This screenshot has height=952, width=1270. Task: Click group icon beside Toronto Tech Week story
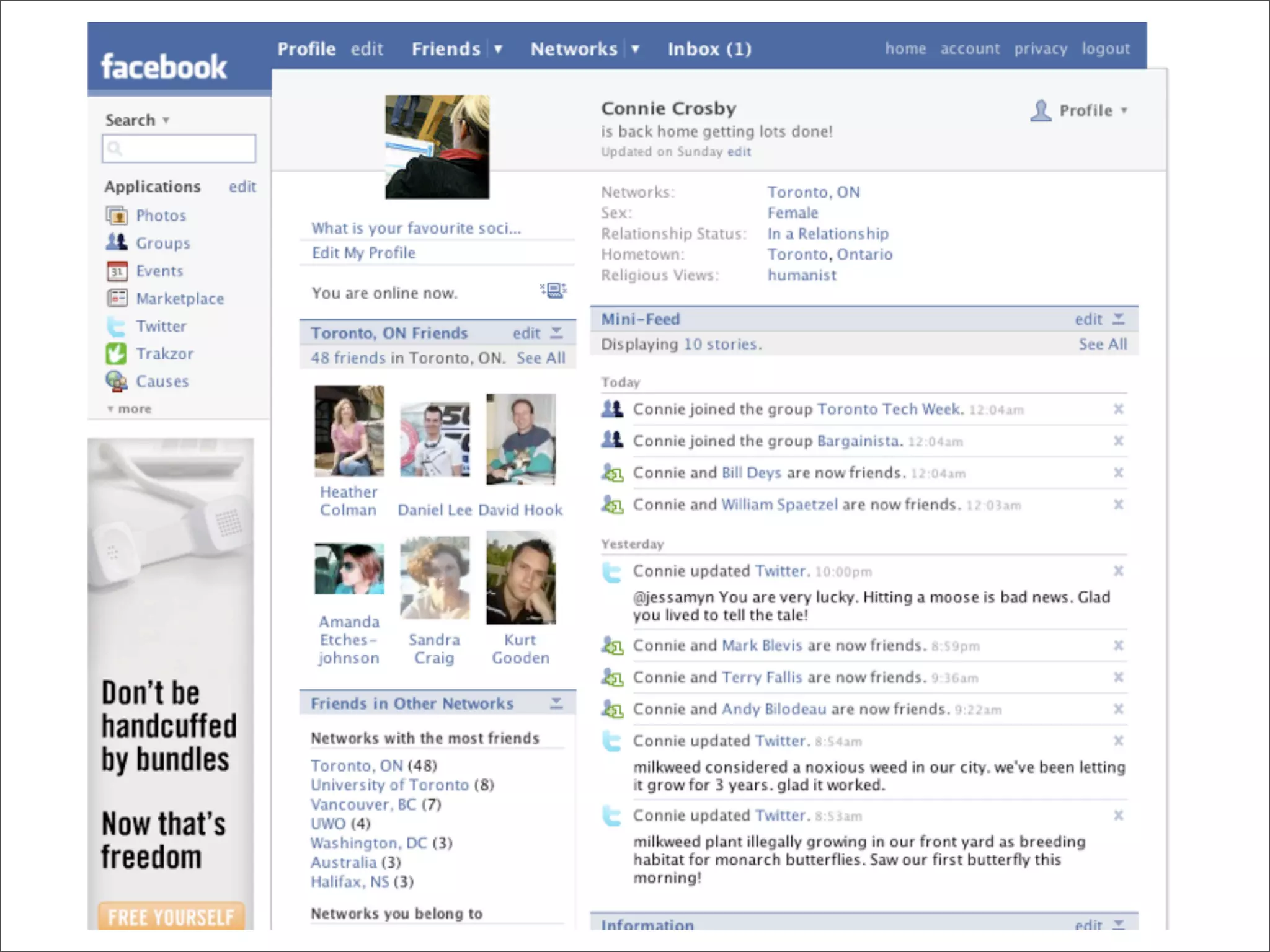coord(612,409)
